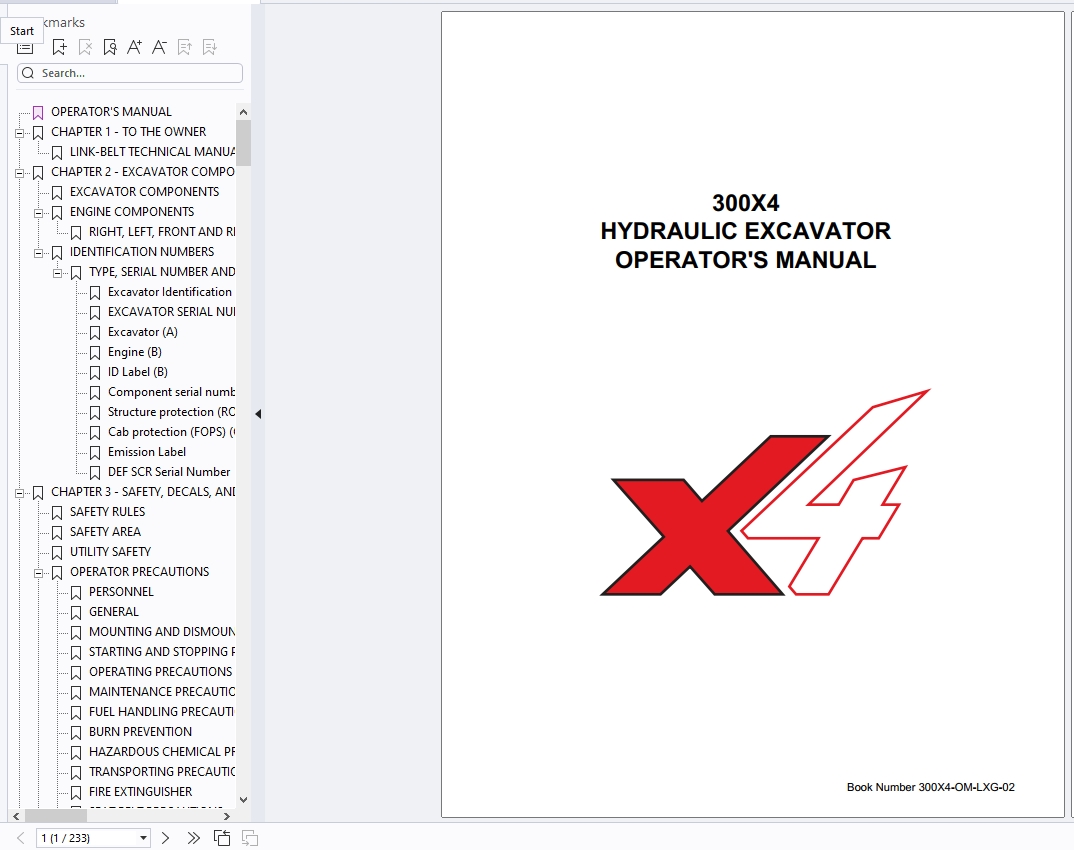
Task: Go to the FIRE EXTINGUISHER bookmark
Action: tap(140, 792)
